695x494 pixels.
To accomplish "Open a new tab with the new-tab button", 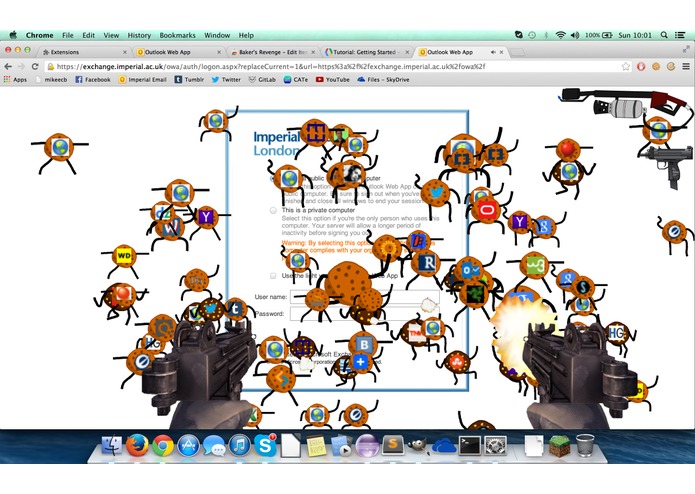I will tap(517, 52).
